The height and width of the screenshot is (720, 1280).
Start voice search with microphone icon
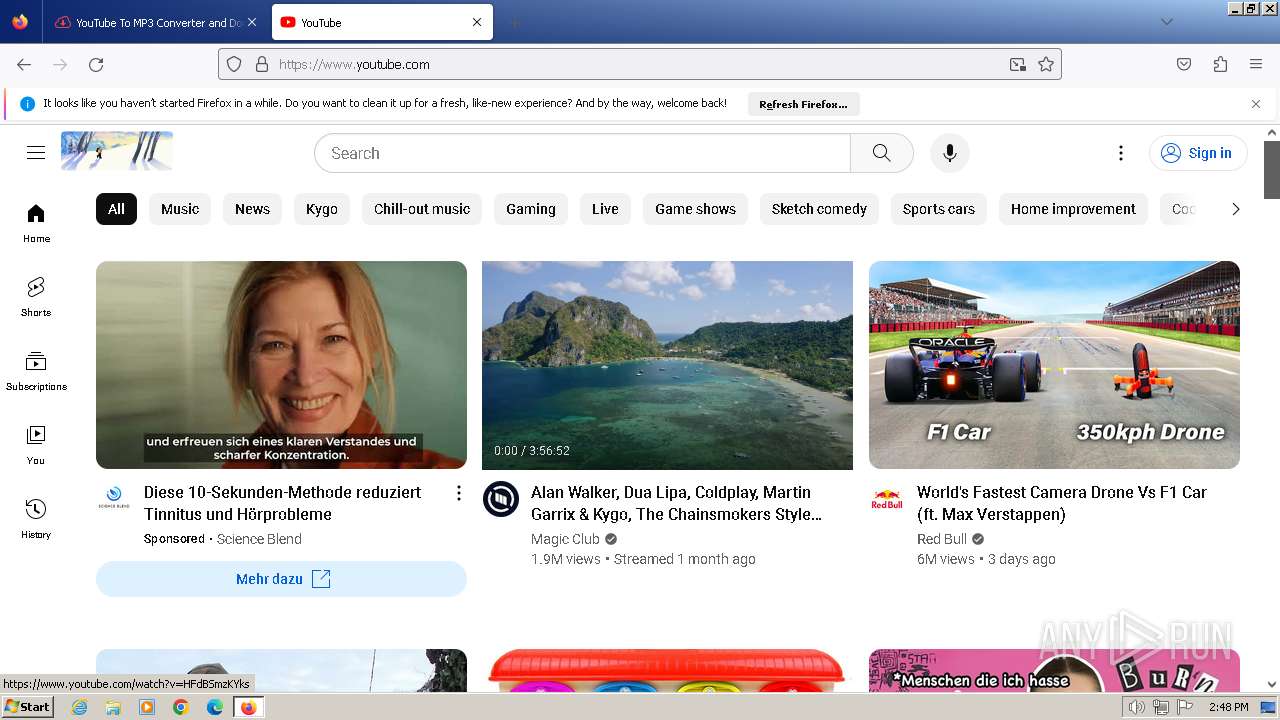950,153
